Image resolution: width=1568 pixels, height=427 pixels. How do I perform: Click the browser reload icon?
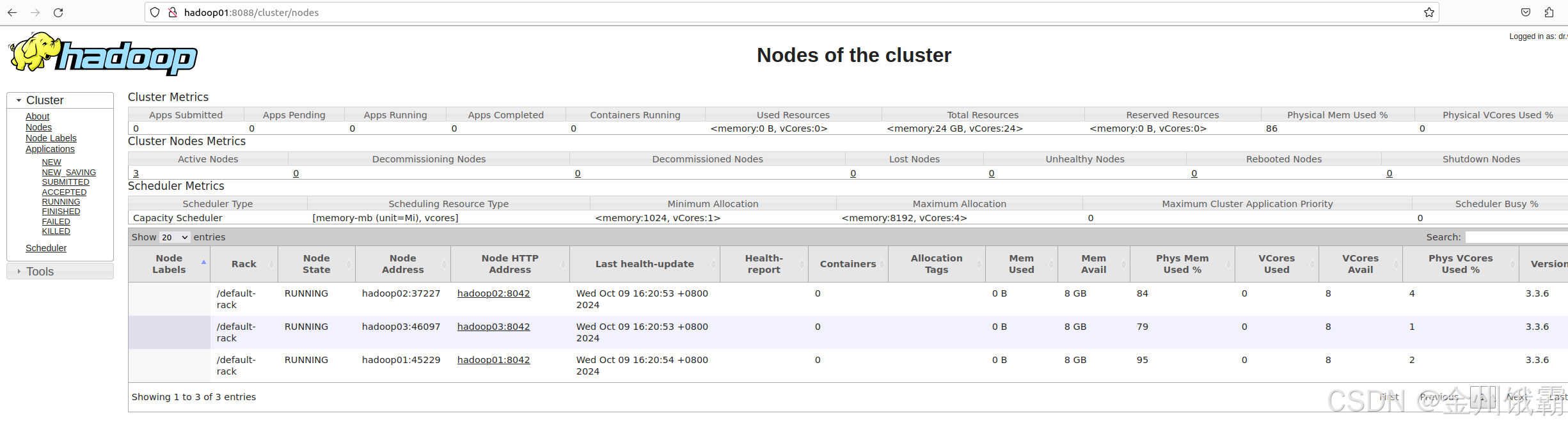coord(58,13)
